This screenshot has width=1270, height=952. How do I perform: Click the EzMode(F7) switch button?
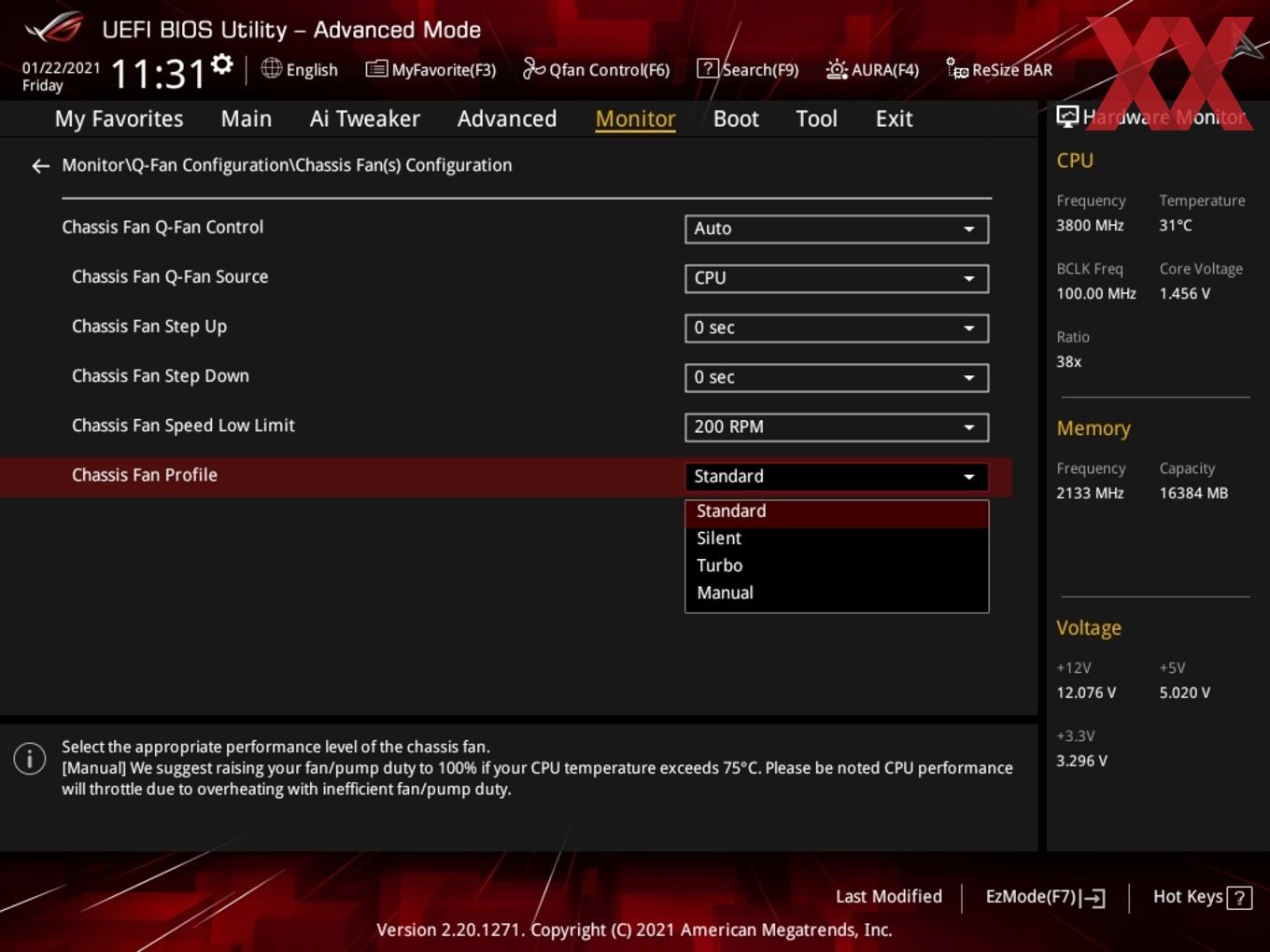click(1046, 897)
